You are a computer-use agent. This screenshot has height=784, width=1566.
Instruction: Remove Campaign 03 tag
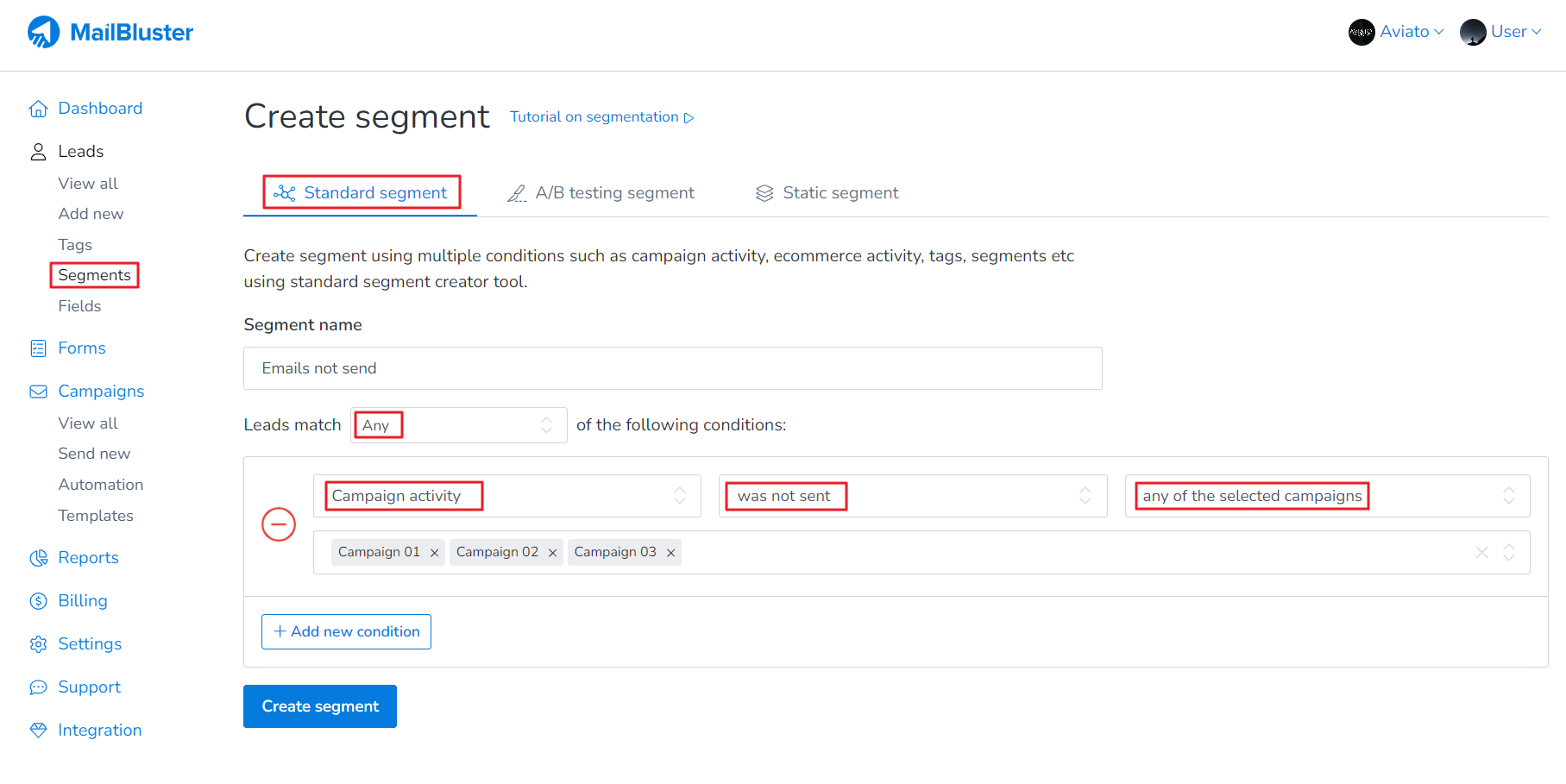670,553
